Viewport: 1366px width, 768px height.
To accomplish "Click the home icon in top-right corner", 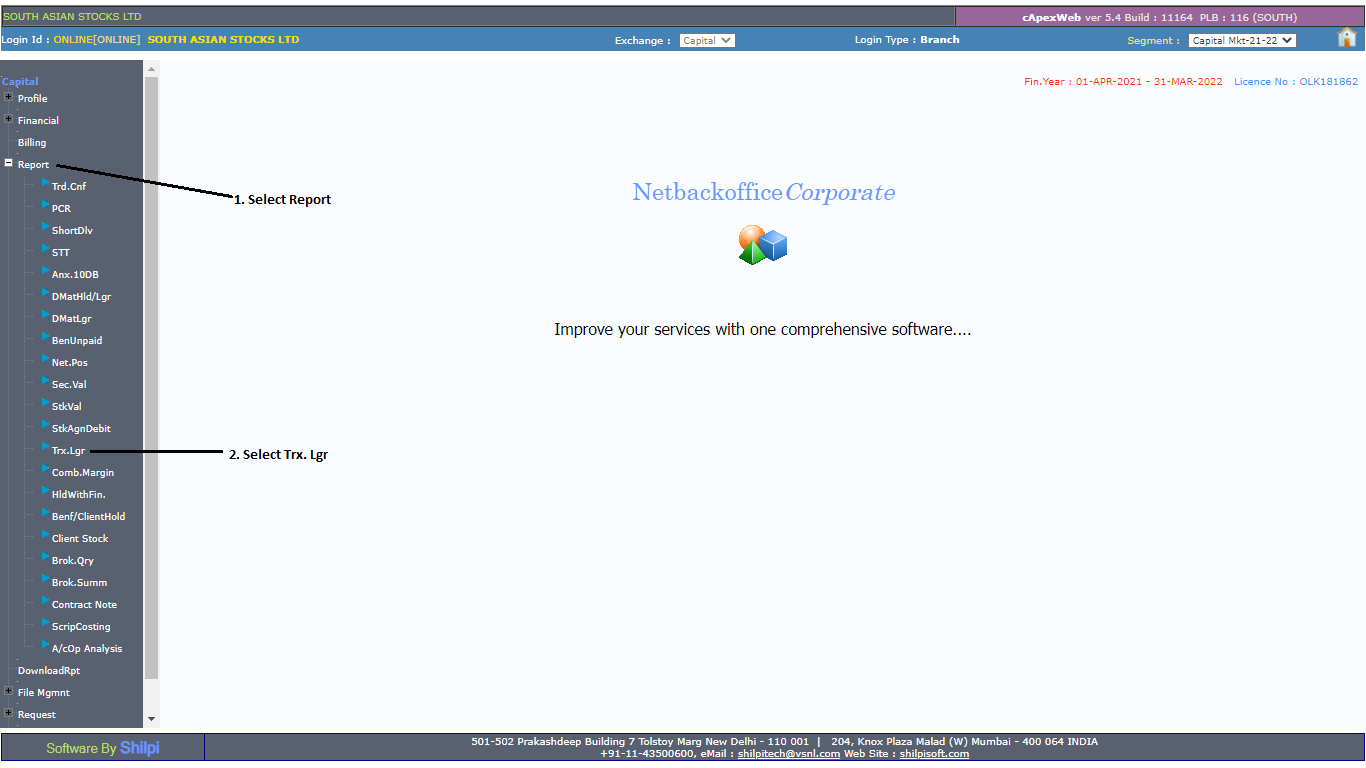I will point(1346,38).
